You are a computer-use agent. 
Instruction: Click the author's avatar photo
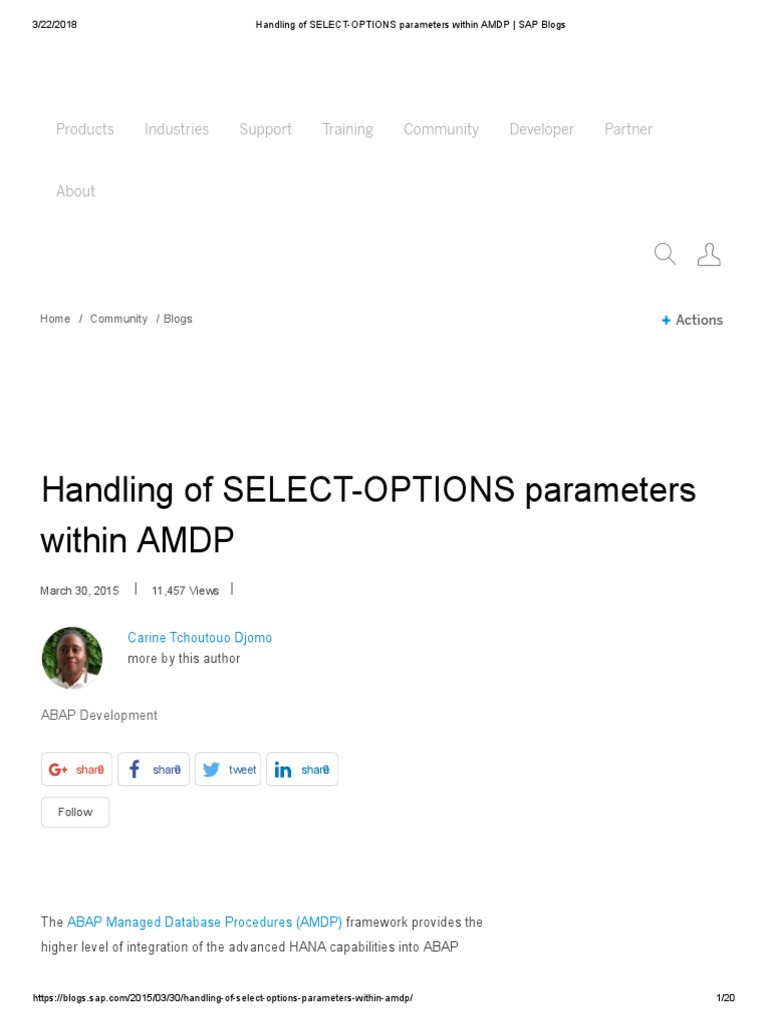[x=72, y=657]
